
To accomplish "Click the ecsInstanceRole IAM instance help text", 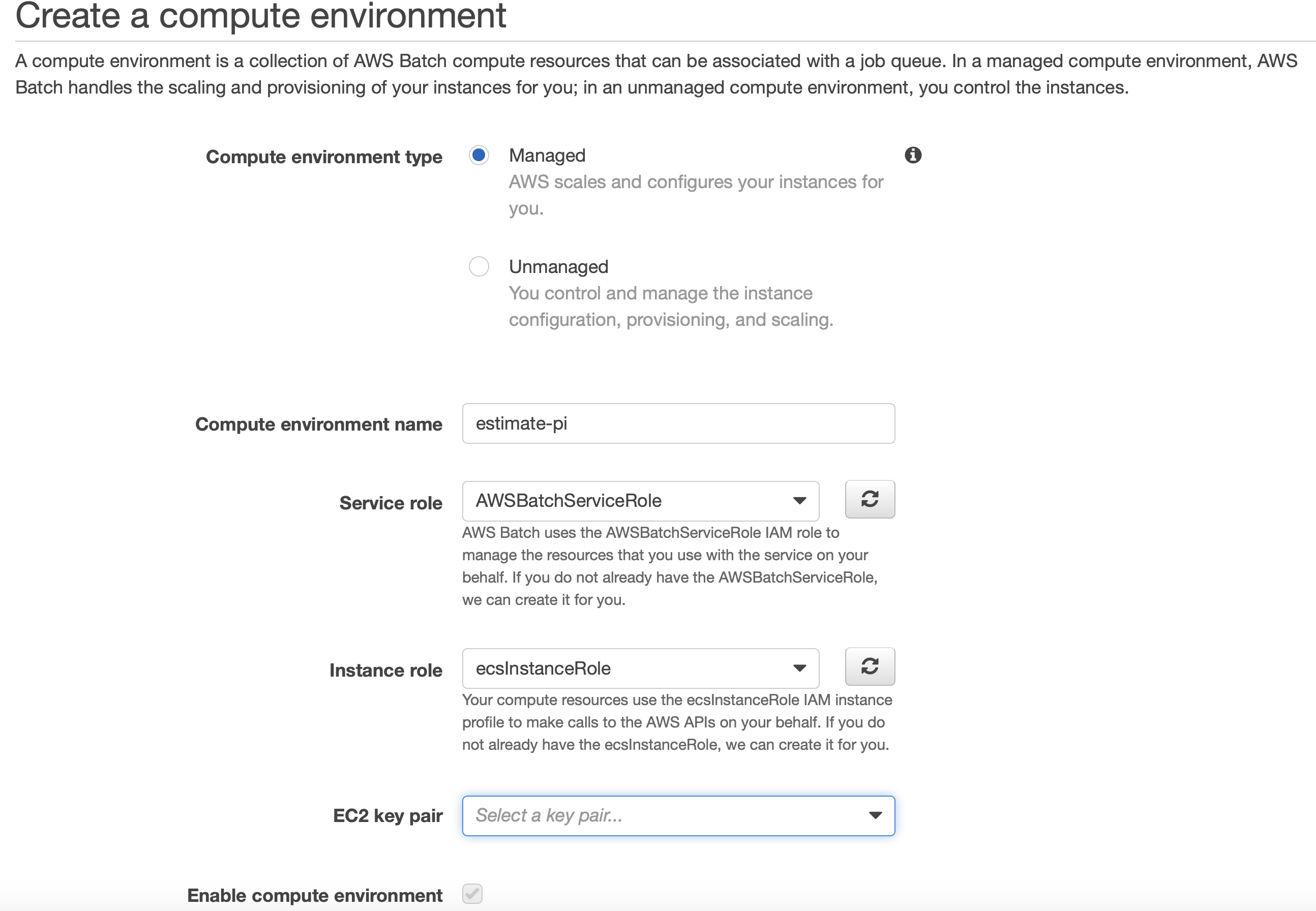I will tap(677, 722).
